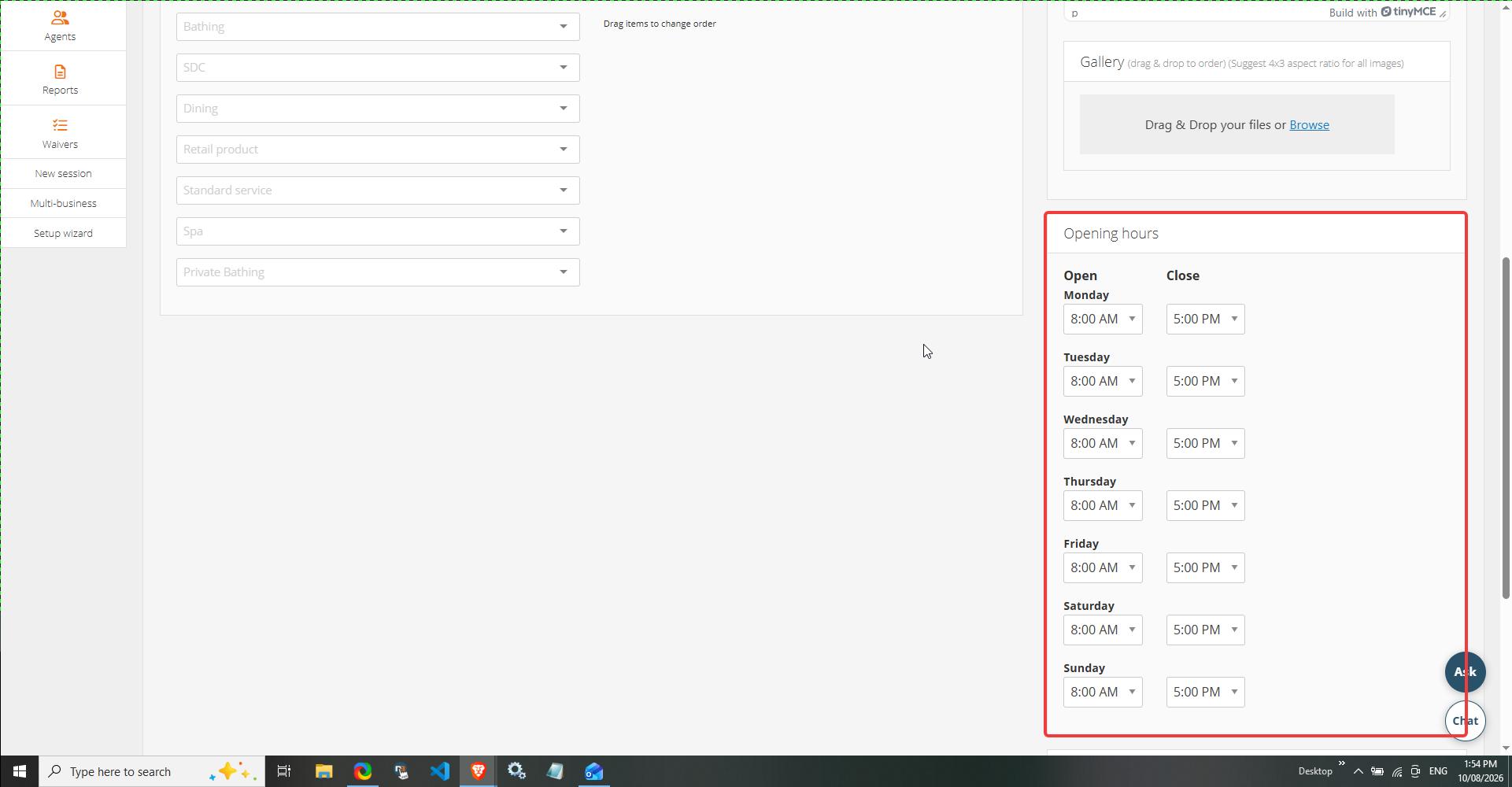Screen dimensions: 1512x787
Task: Open Wednesday closing time dropdown
Action: [1205, 443]
